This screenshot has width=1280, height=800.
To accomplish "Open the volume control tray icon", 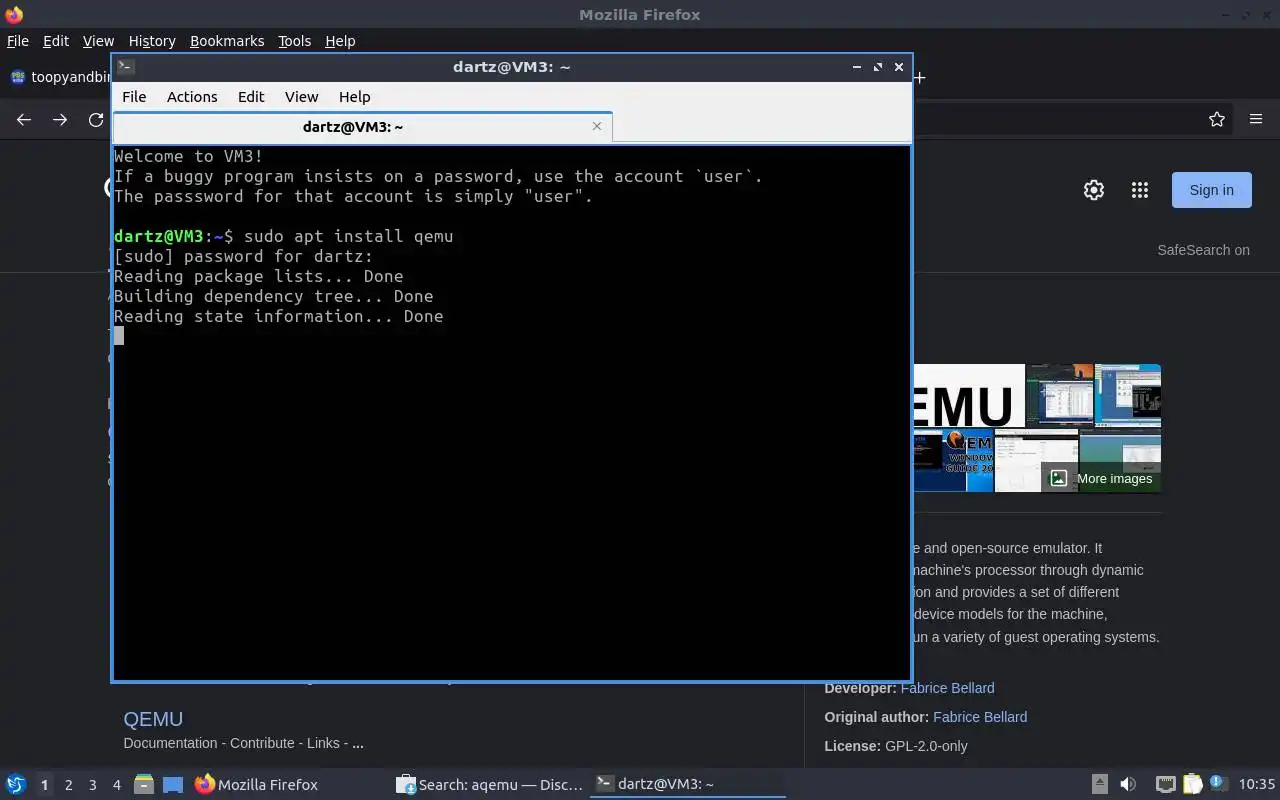I will (x=1128, y=784).
